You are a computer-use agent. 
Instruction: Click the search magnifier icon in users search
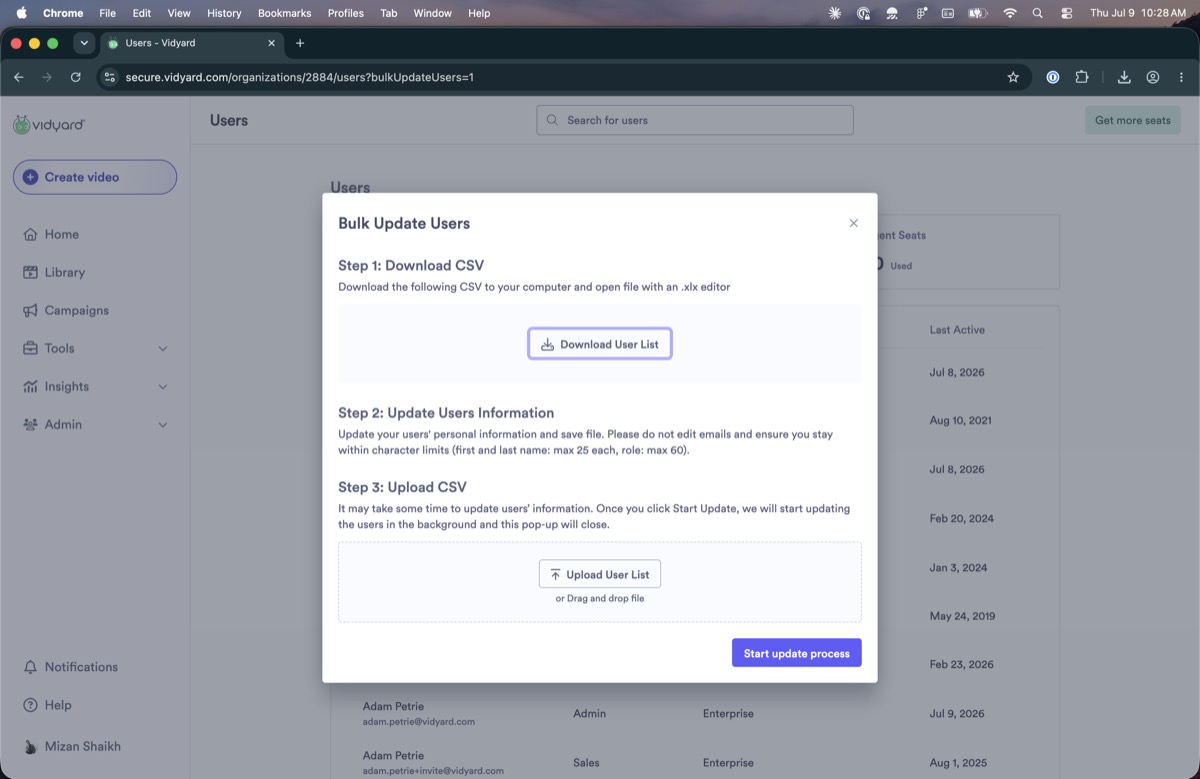tap(552, 120)
